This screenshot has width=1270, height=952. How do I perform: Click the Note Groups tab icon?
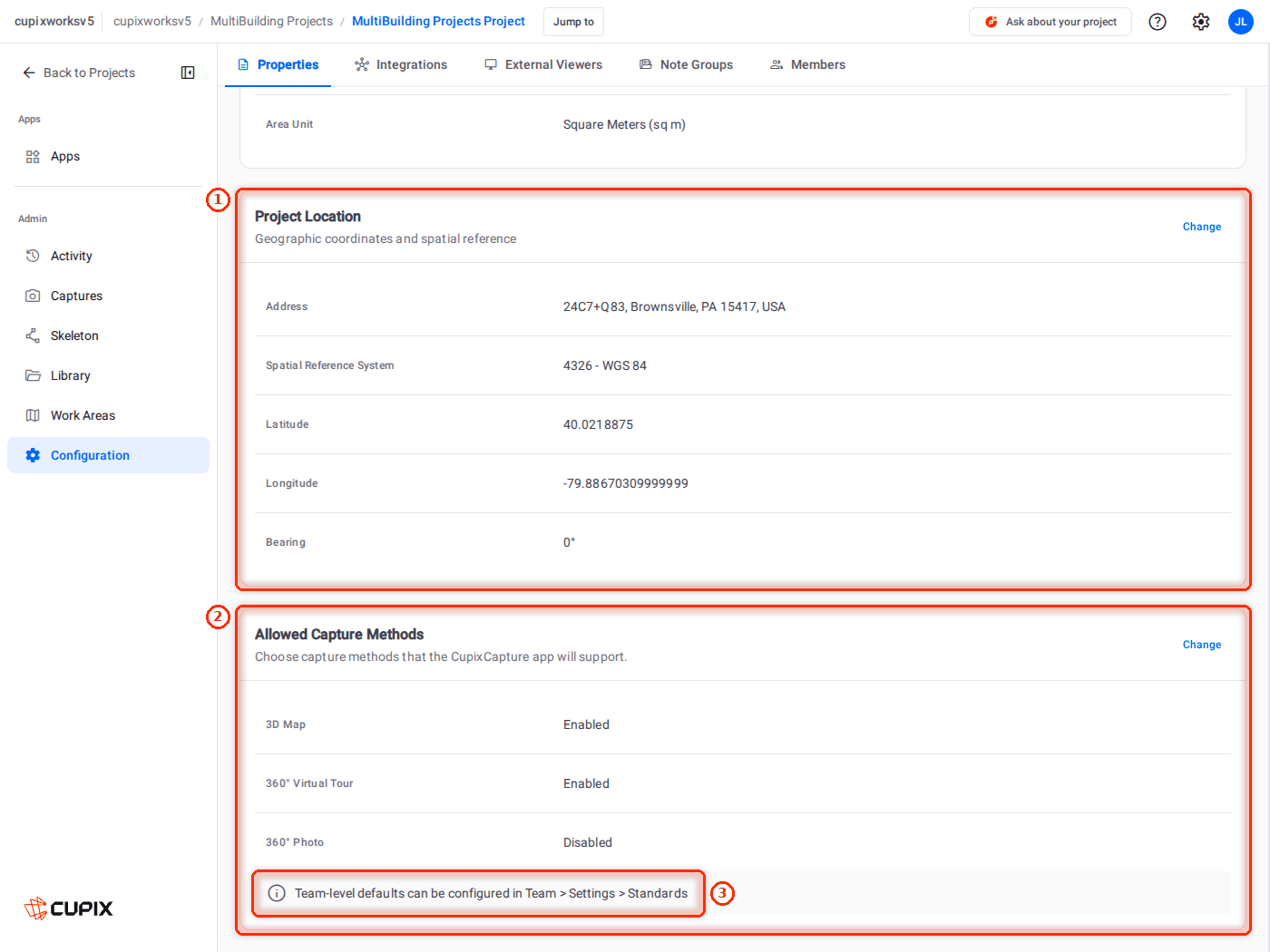click(646, 64)
